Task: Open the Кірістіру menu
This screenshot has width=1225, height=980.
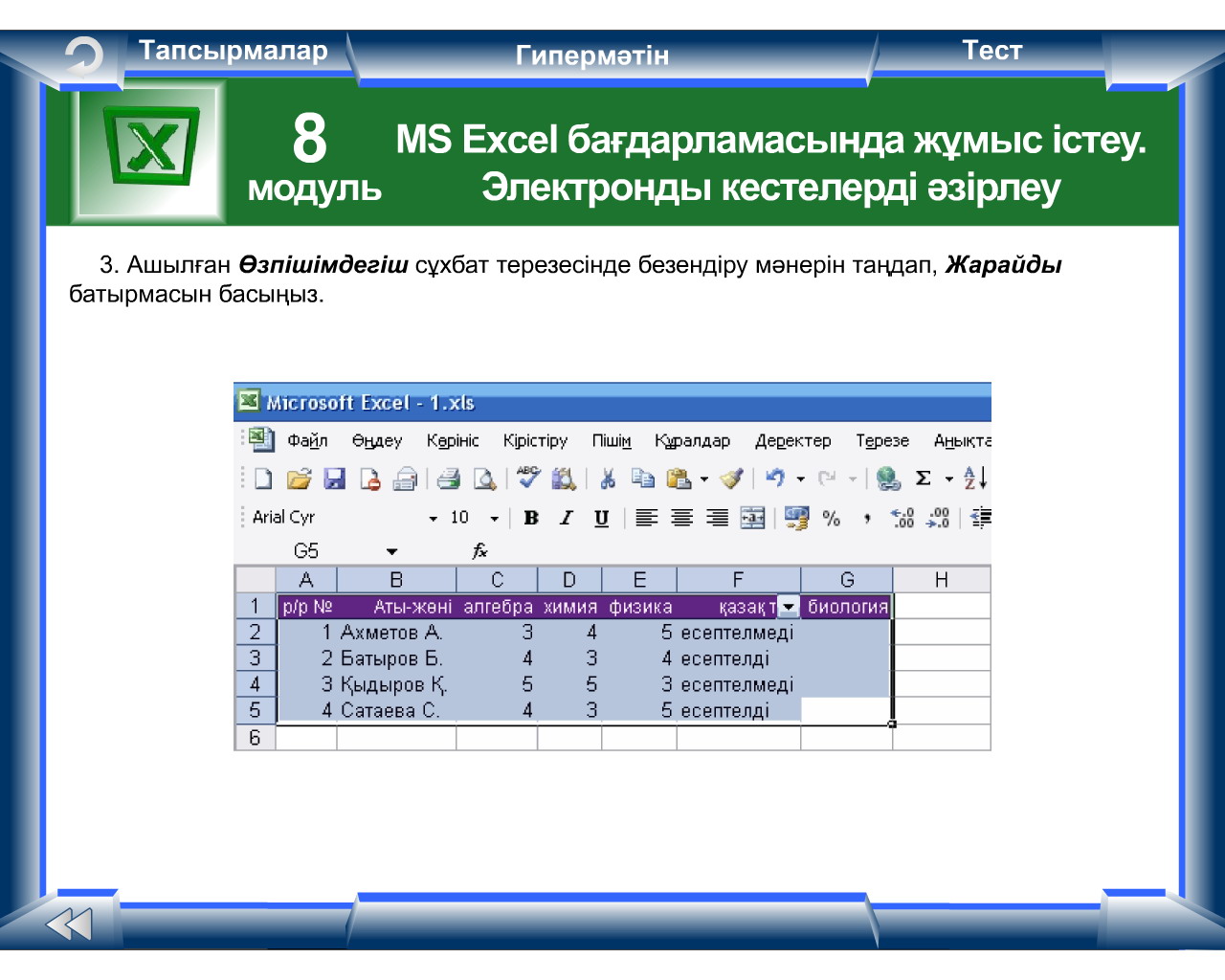Action: click(x=535, y=440)
